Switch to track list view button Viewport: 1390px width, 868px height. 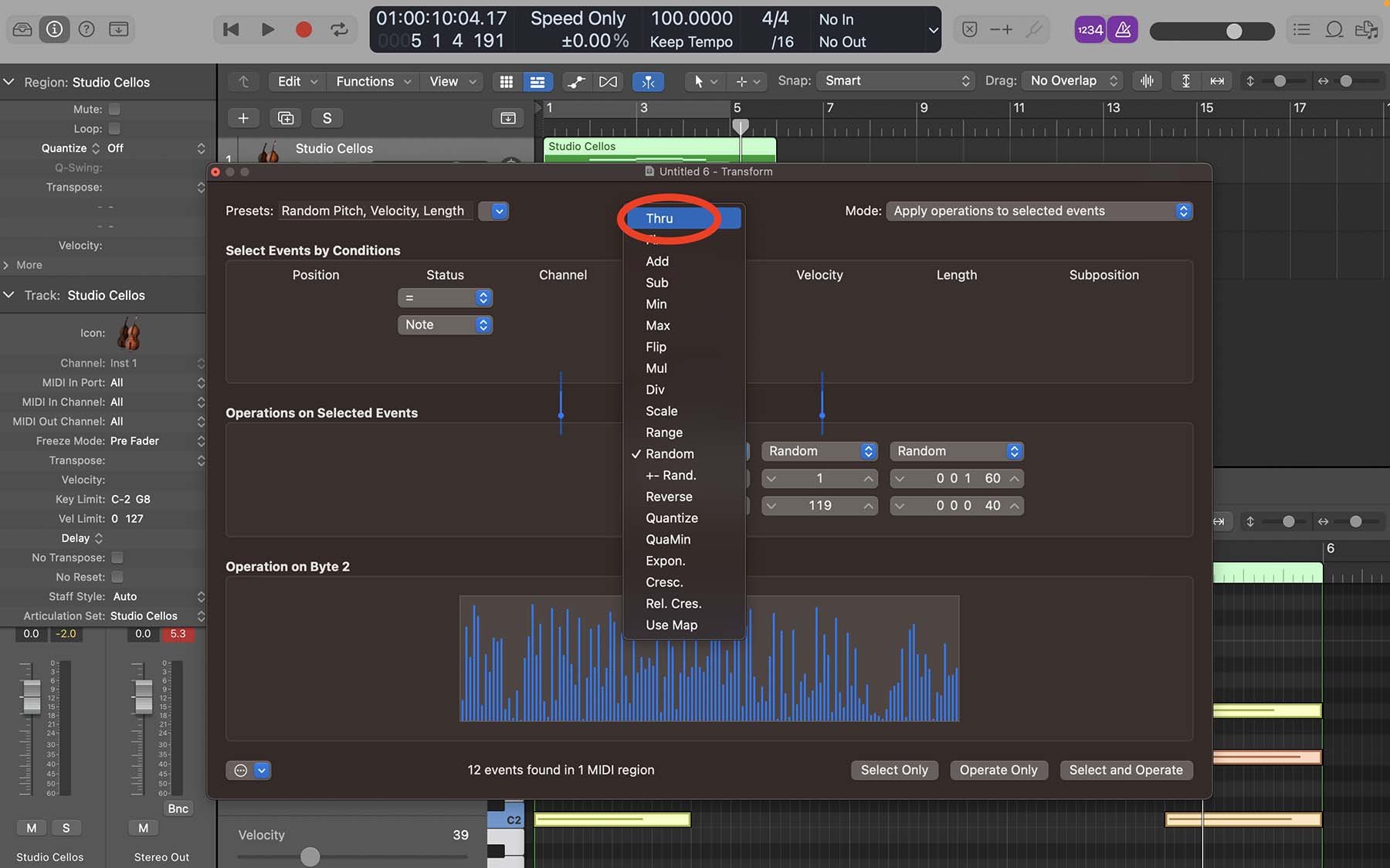pos(537,81)
